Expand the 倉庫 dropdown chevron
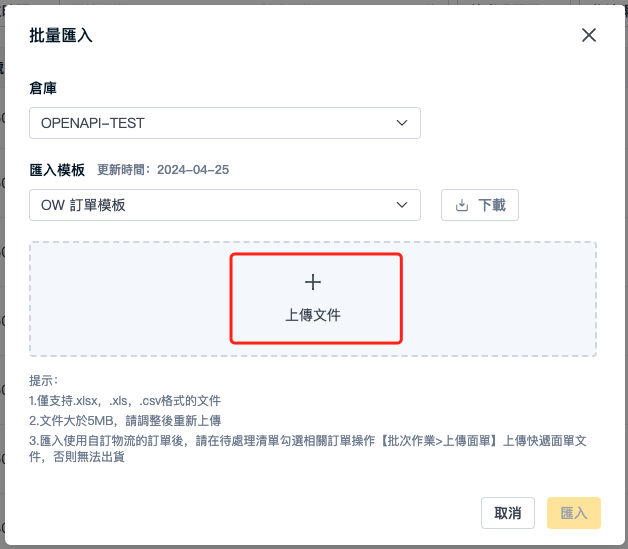The width and height of the screenshot is (628, 549). (x=402, y=123)
